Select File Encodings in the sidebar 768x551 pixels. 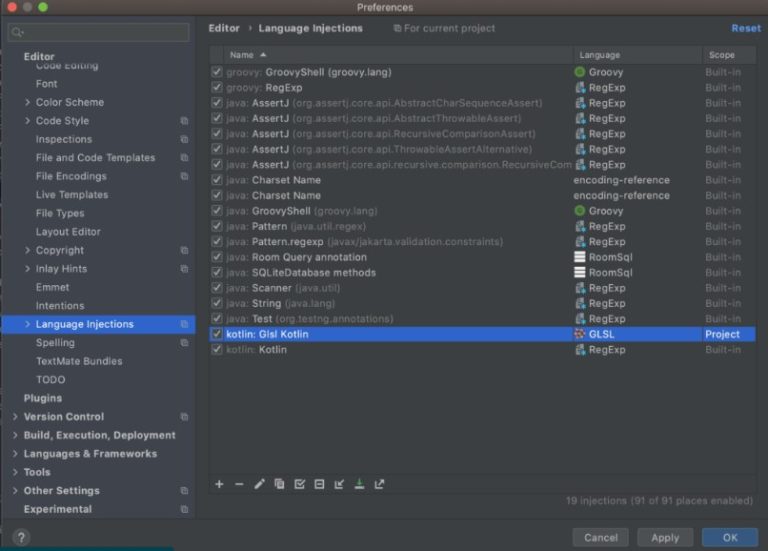coord(70,176)
